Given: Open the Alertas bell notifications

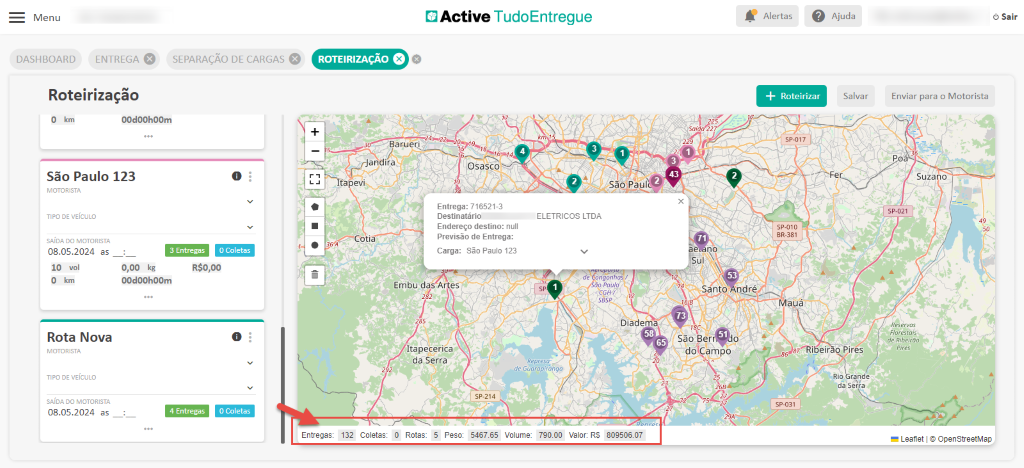Looking at the screenshot, I should click(x=767, y=16).
